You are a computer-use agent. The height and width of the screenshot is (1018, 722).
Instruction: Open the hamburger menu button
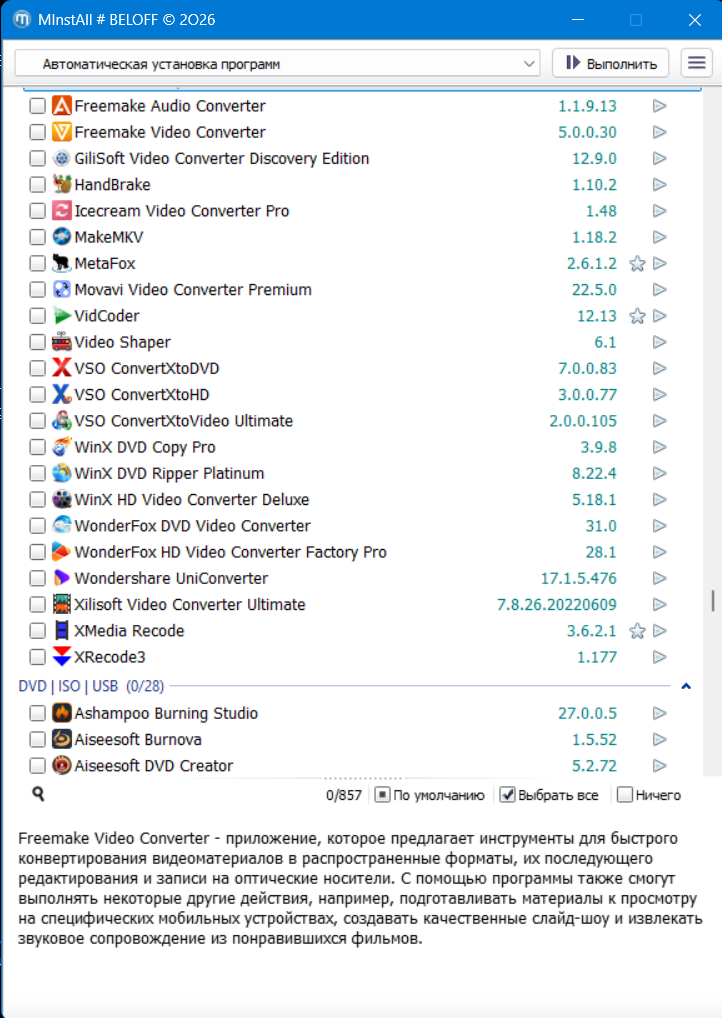697,63
